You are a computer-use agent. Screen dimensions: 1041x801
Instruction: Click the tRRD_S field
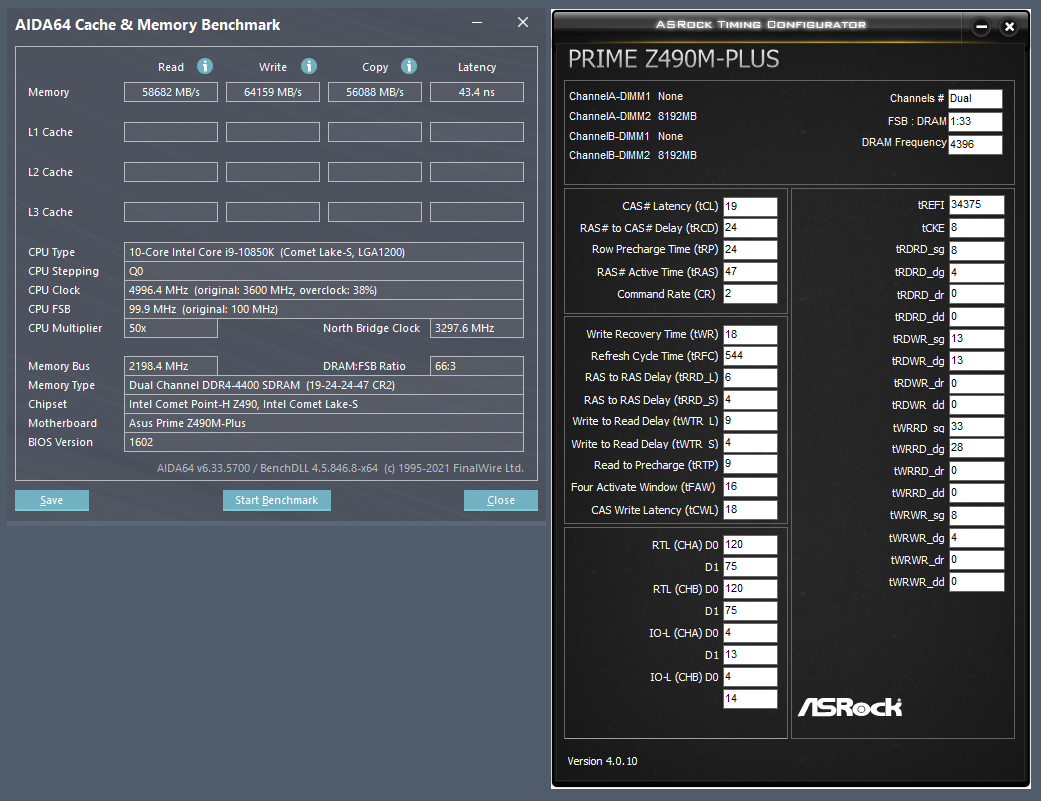click(x=750, y=400)
